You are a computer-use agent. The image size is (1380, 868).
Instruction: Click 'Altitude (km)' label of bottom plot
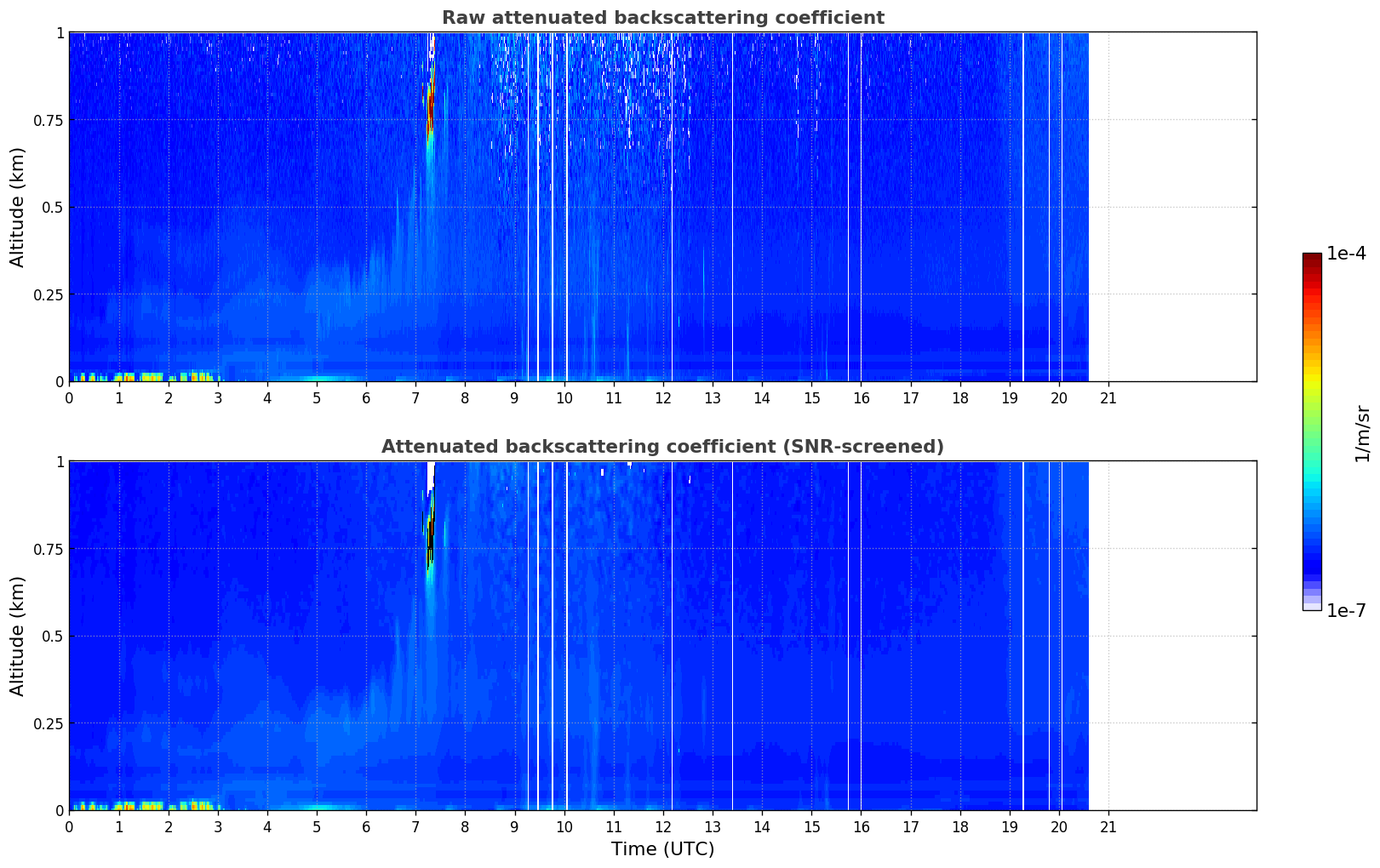pyautogui.click(x=18, y=636)
